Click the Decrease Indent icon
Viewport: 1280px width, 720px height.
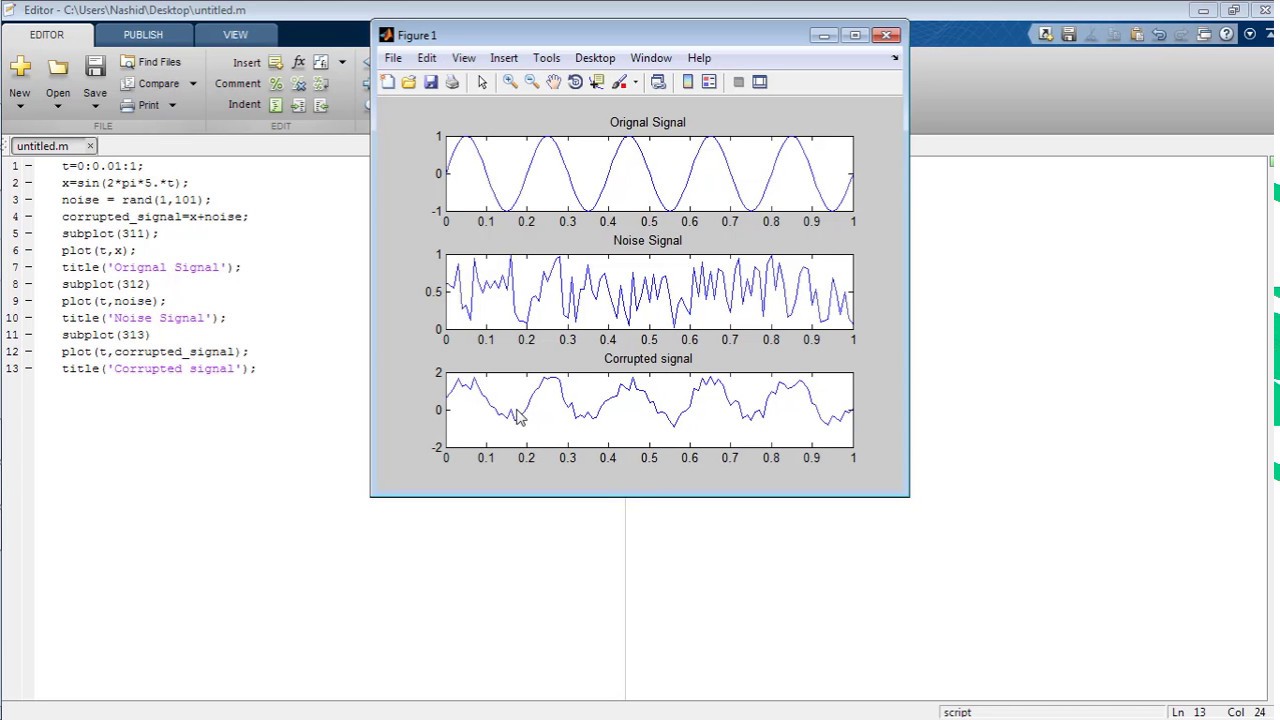(x=321, y=105)
